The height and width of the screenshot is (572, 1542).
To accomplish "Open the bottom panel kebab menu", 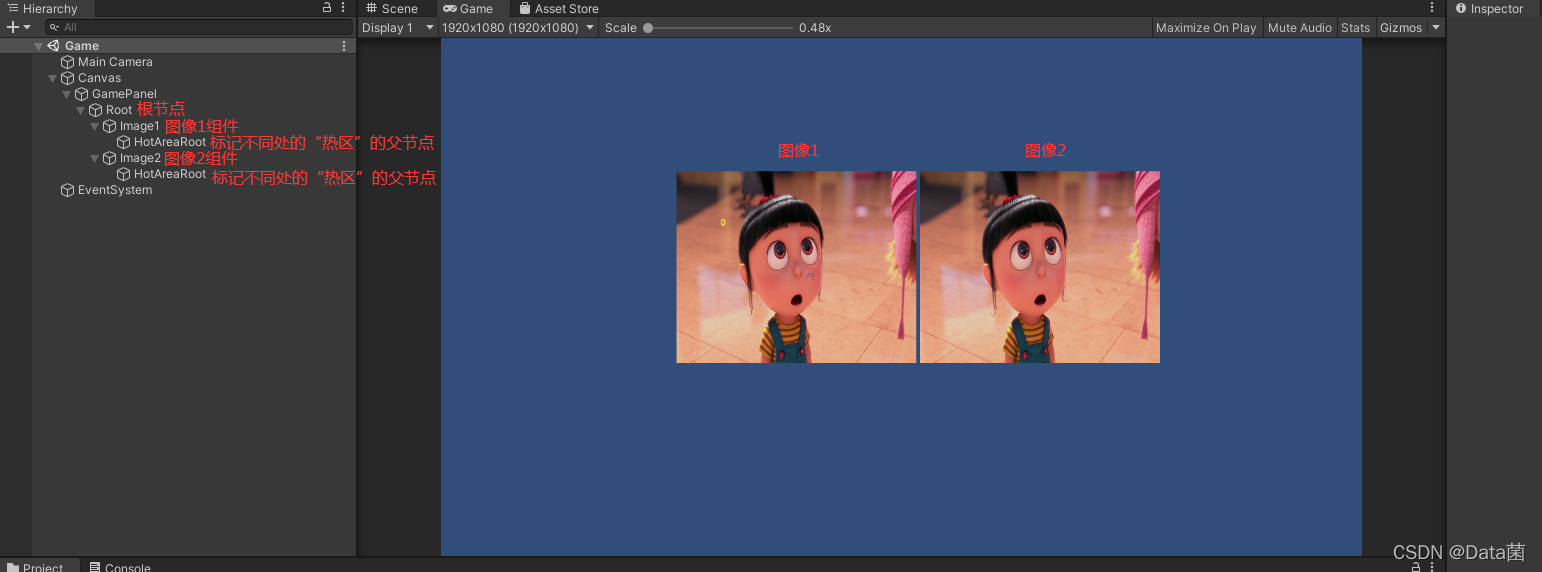I will (x=1433, y=567).
